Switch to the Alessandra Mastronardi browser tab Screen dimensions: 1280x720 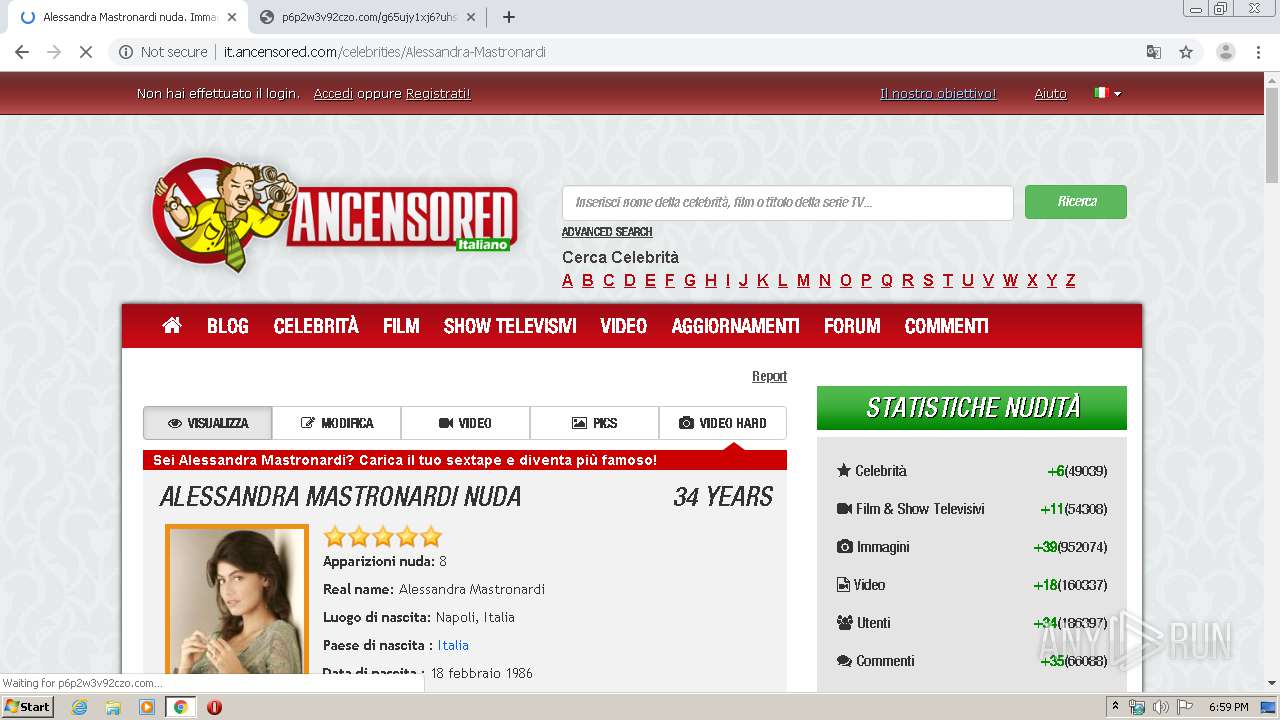coord(128,17)
